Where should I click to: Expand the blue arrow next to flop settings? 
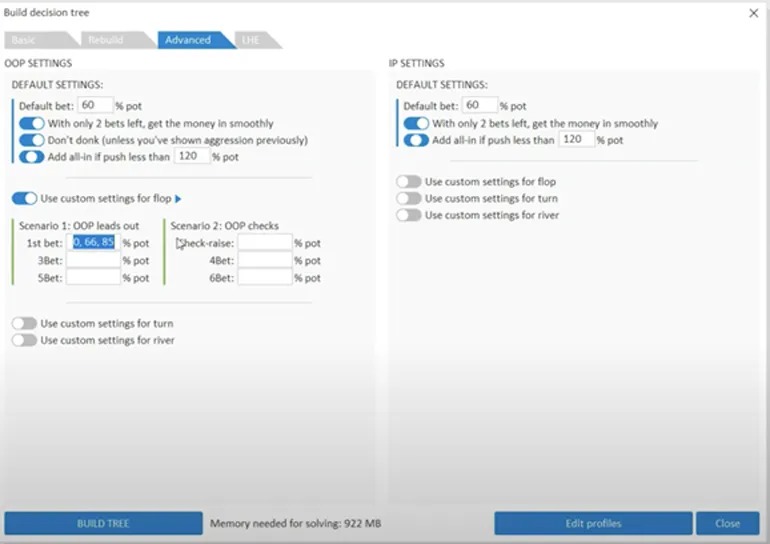pyautogui.click(x=178, y=199)
